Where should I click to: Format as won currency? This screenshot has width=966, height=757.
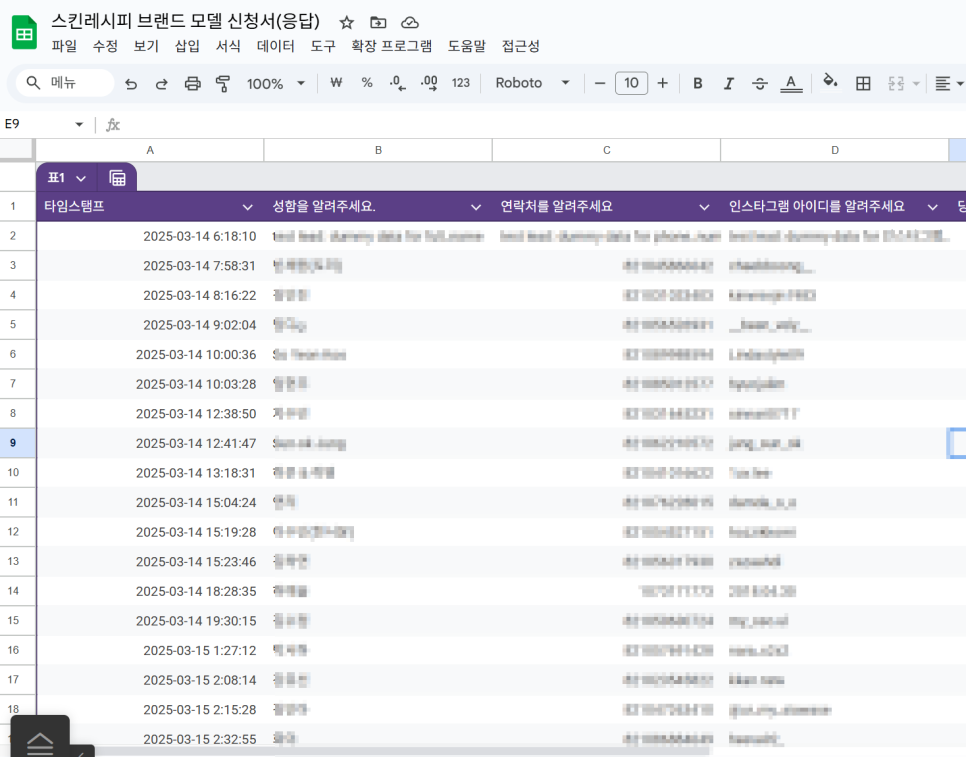tap(336, 83)
